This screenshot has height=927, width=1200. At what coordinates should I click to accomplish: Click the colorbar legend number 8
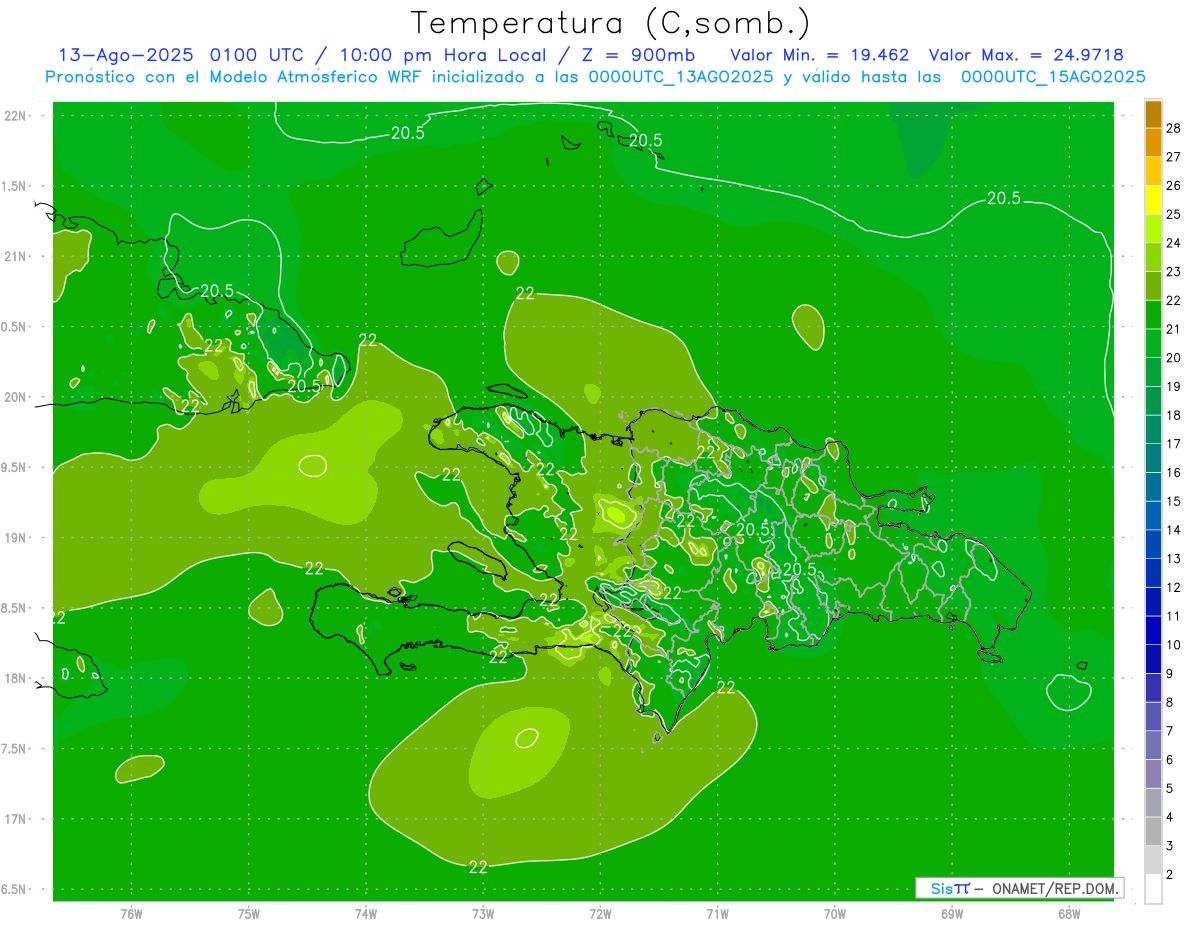(1169, 703)
